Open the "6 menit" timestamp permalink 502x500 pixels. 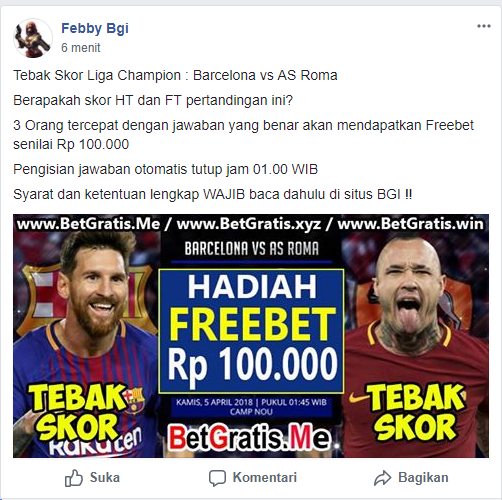click(80, 48)
